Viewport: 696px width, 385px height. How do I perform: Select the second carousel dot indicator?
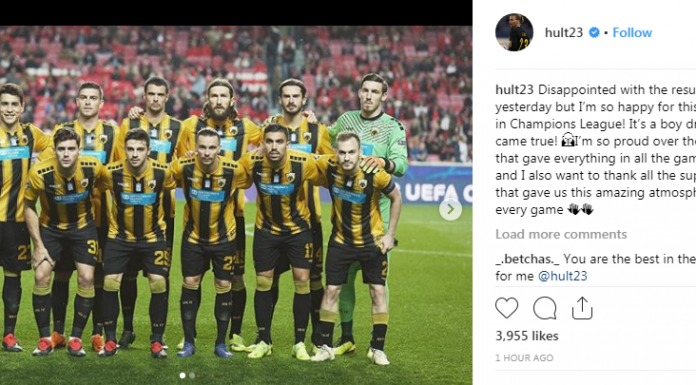click(x=192, y=375)
